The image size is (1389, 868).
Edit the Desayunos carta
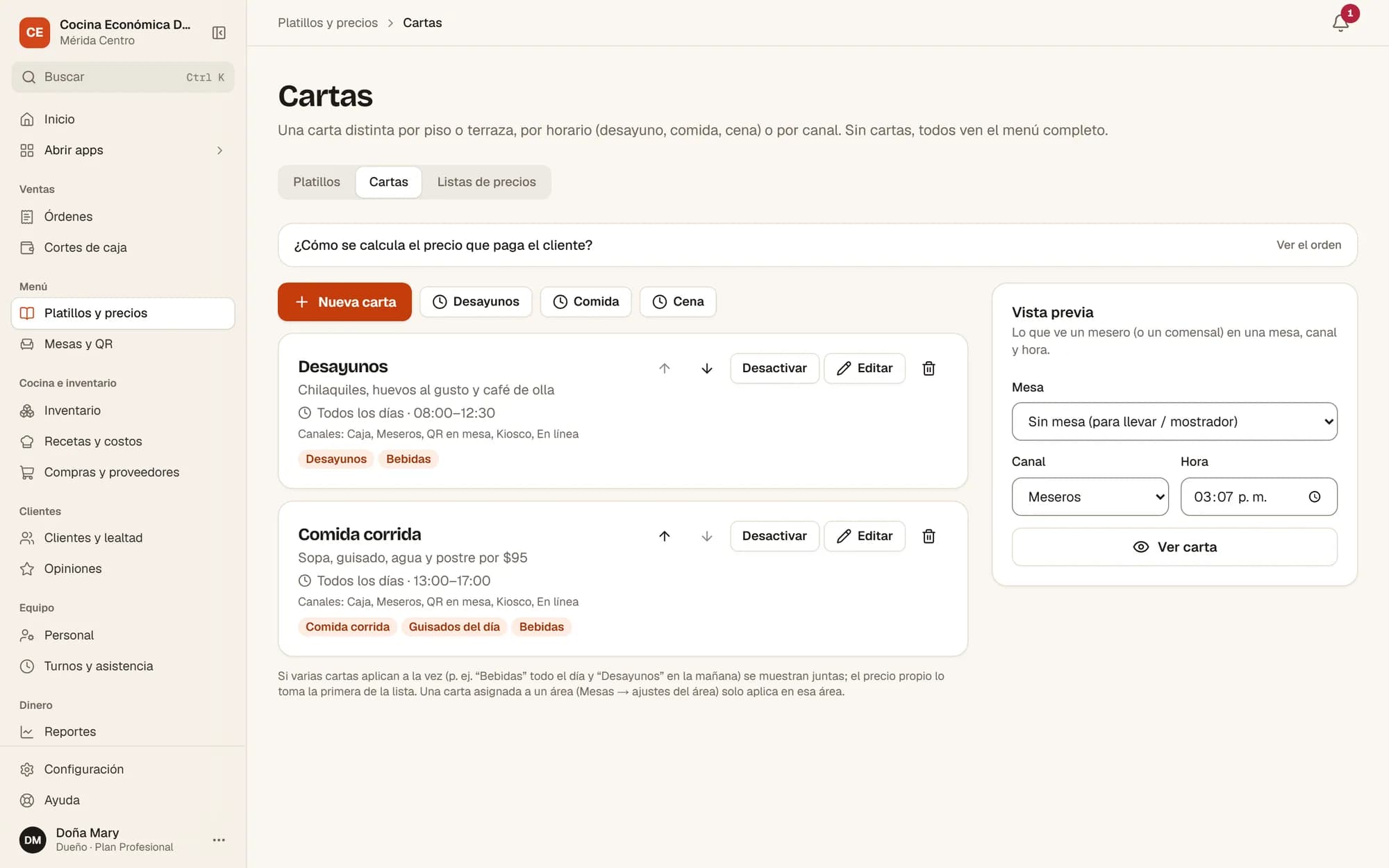point(865,368)
